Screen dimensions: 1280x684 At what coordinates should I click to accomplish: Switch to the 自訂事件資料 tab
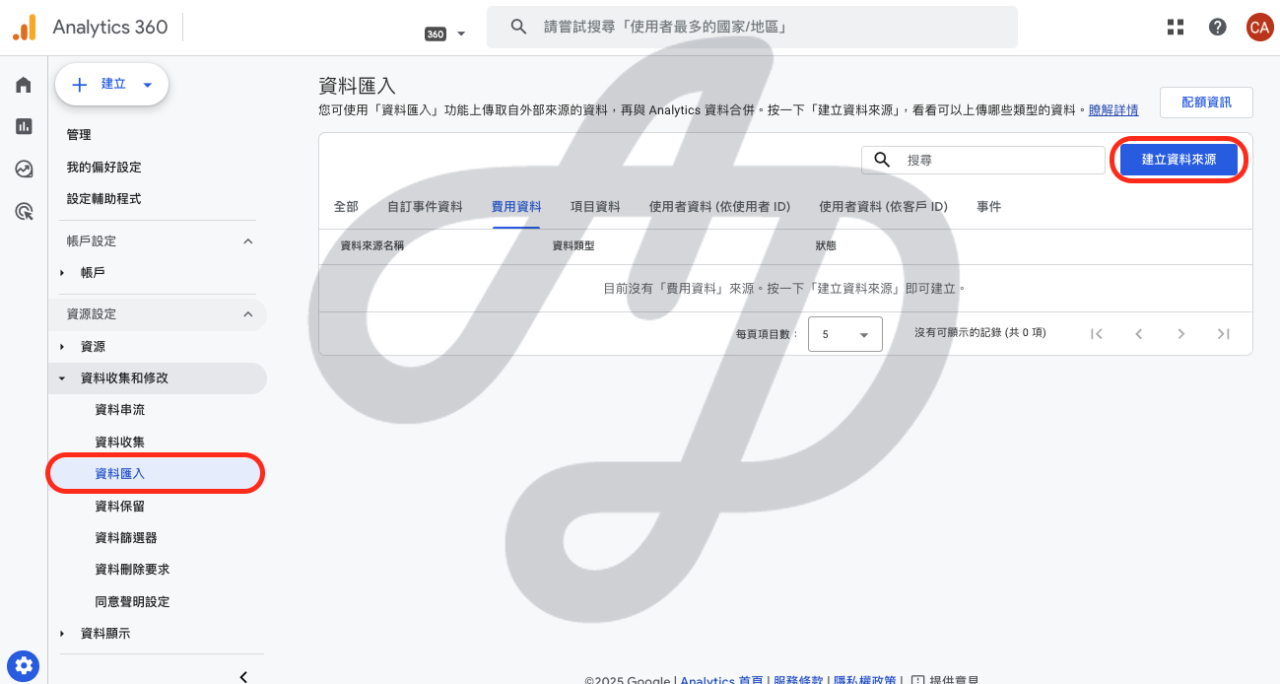coord(425,207)
